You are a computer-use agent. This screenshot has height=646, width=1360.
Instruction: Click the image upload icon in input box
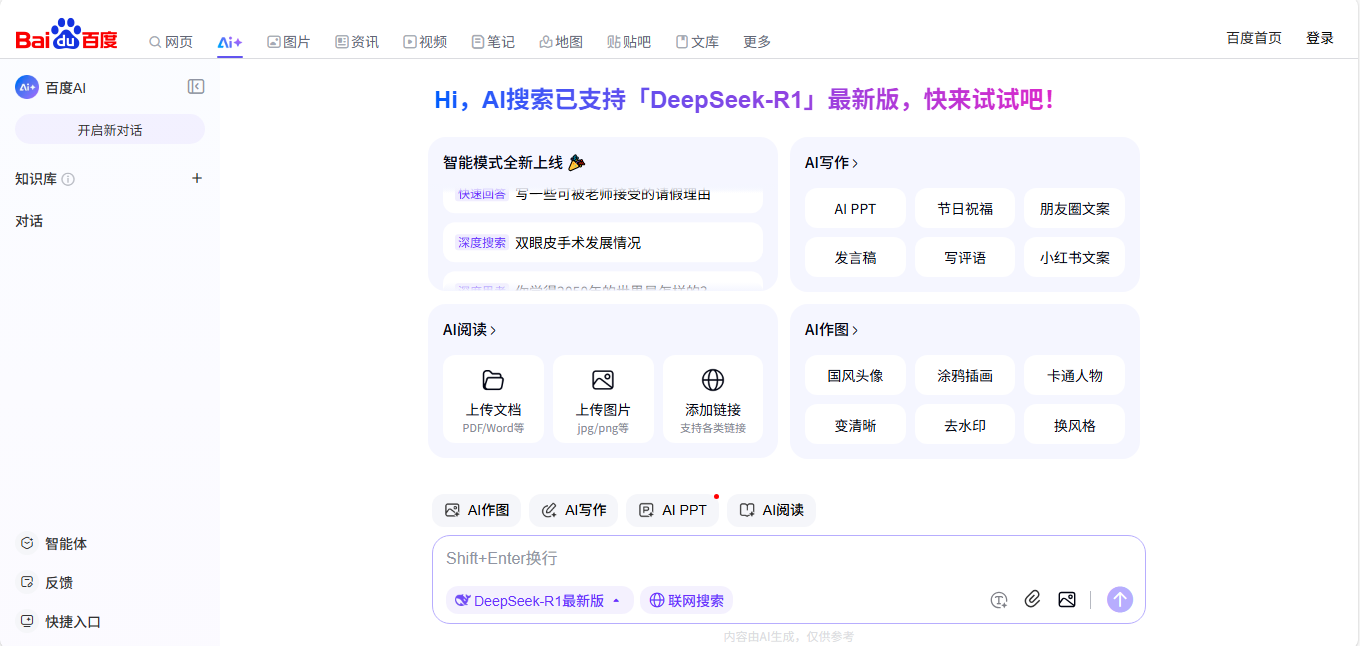click(x=1067, y=600)
